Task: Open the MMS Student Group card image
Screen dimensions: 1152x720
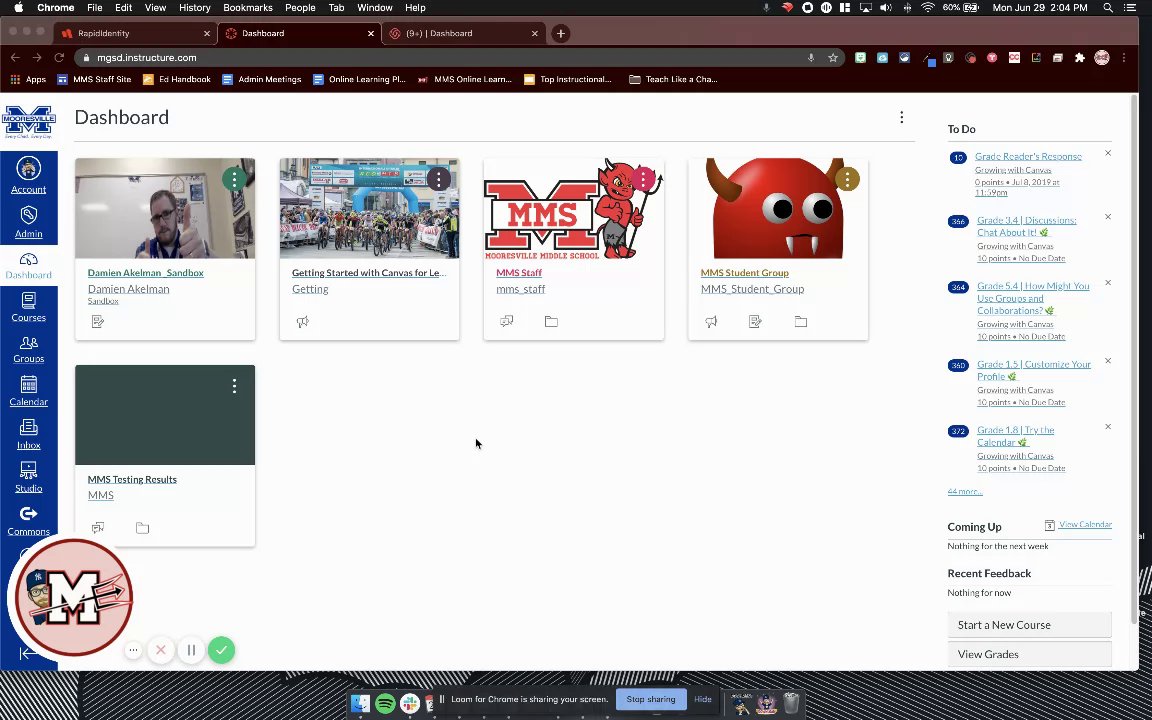Action: (777, 209)
